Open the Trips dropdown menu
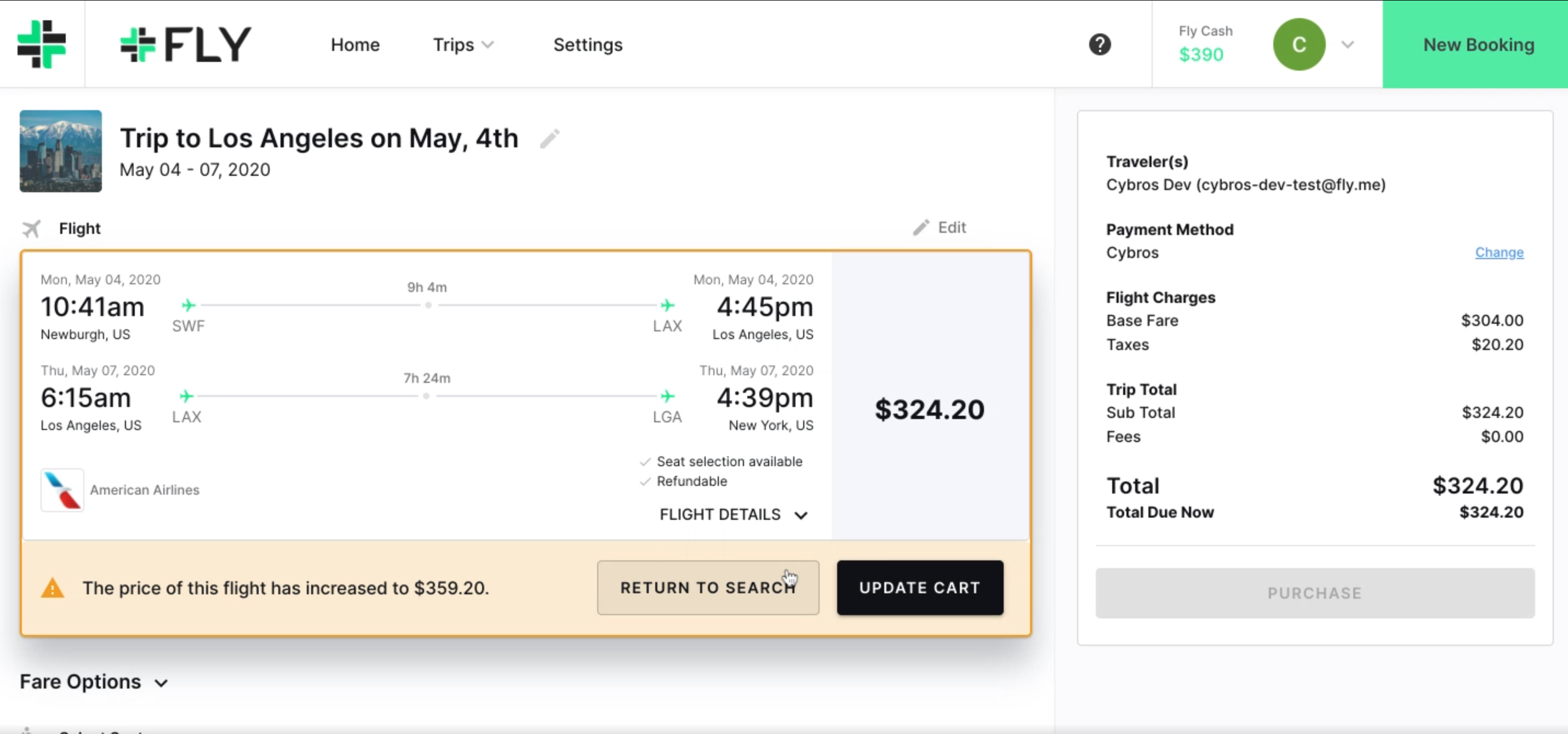 [x=462, y=44]
